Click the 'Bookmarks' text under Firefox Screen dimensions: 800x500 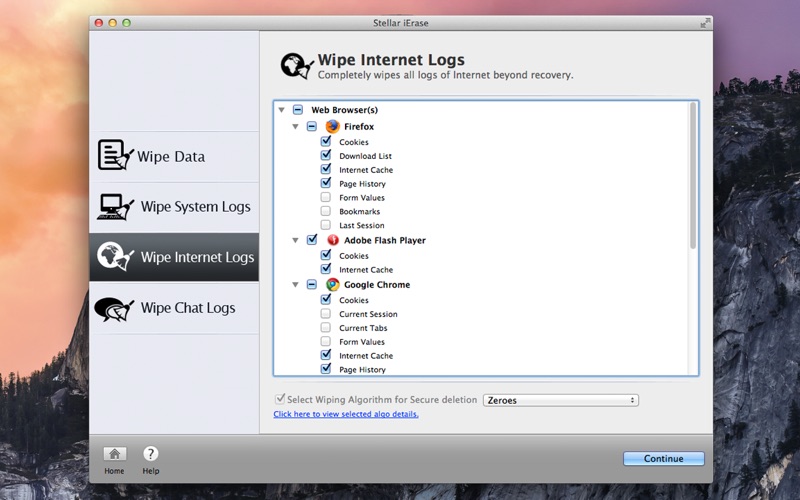pyautogui.click(x=360, y=211)
